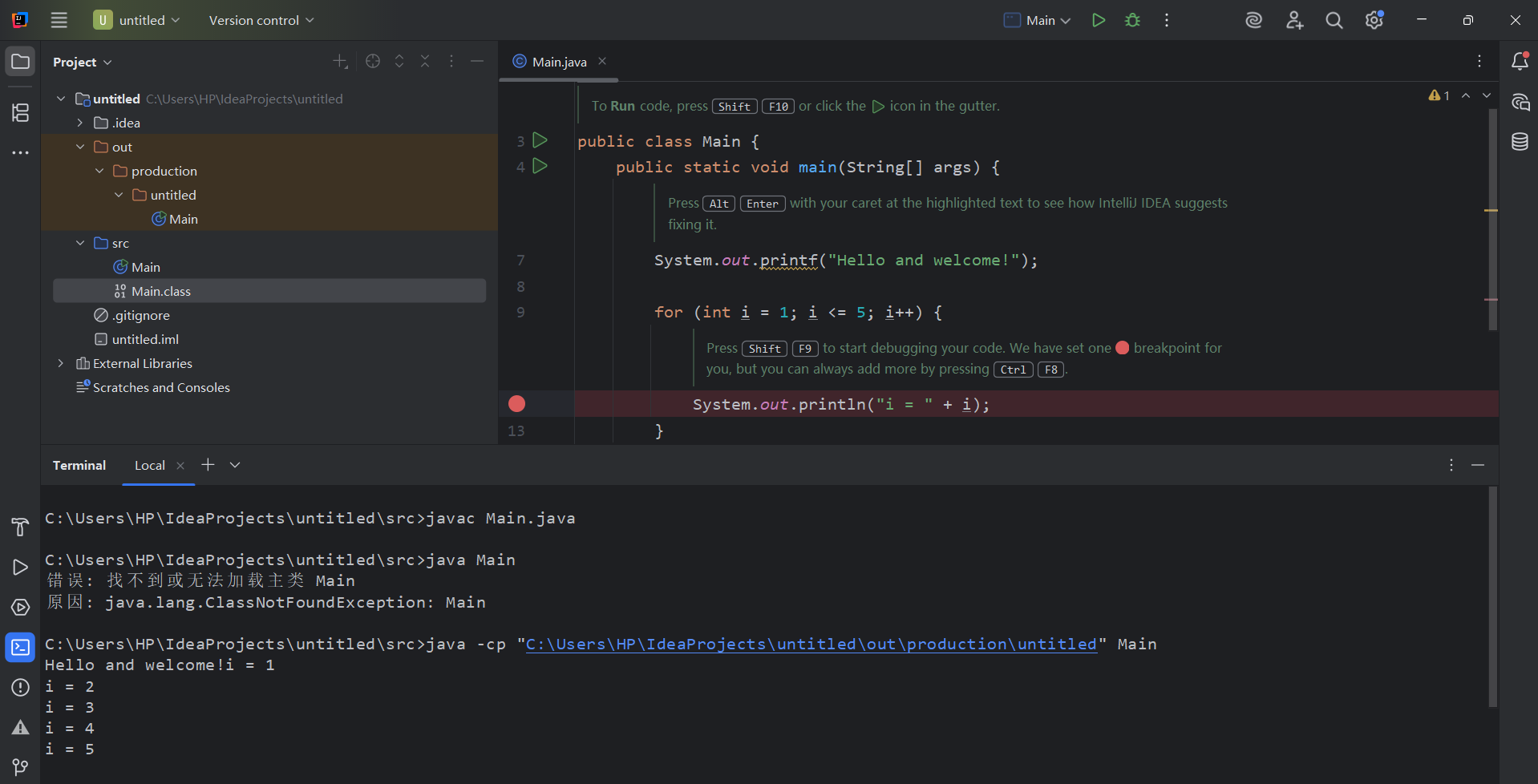Click the add new file icon in Project panel
This screenshot has height=784, width=1538.
point(340,61)
